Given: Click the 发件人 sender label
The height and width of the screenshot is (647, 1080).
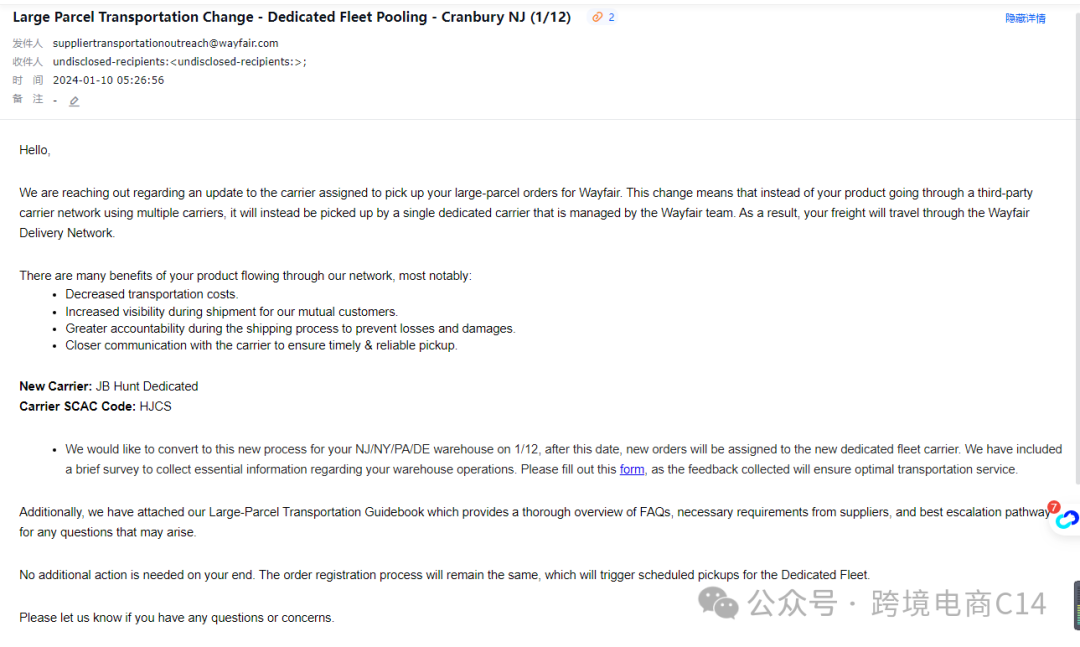Looking at the screenshot, I should [x=28, y=43].
